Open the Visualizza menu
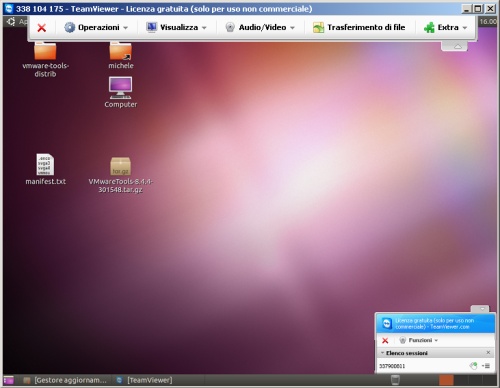The width and height of the screenshot is (500, 388). [177, 27]
